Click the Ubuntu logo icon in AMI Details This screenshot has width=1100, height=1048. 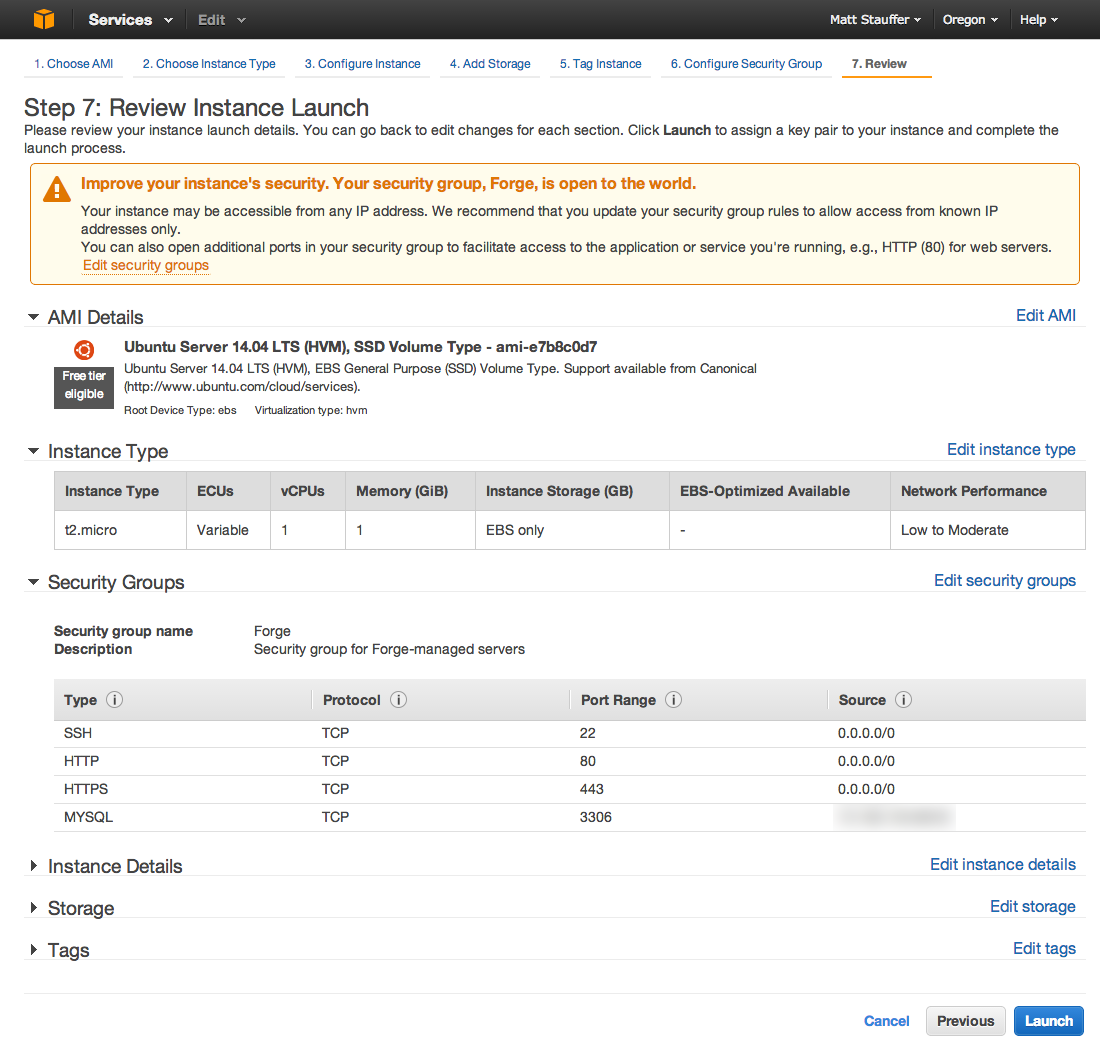tap(84, 349)
